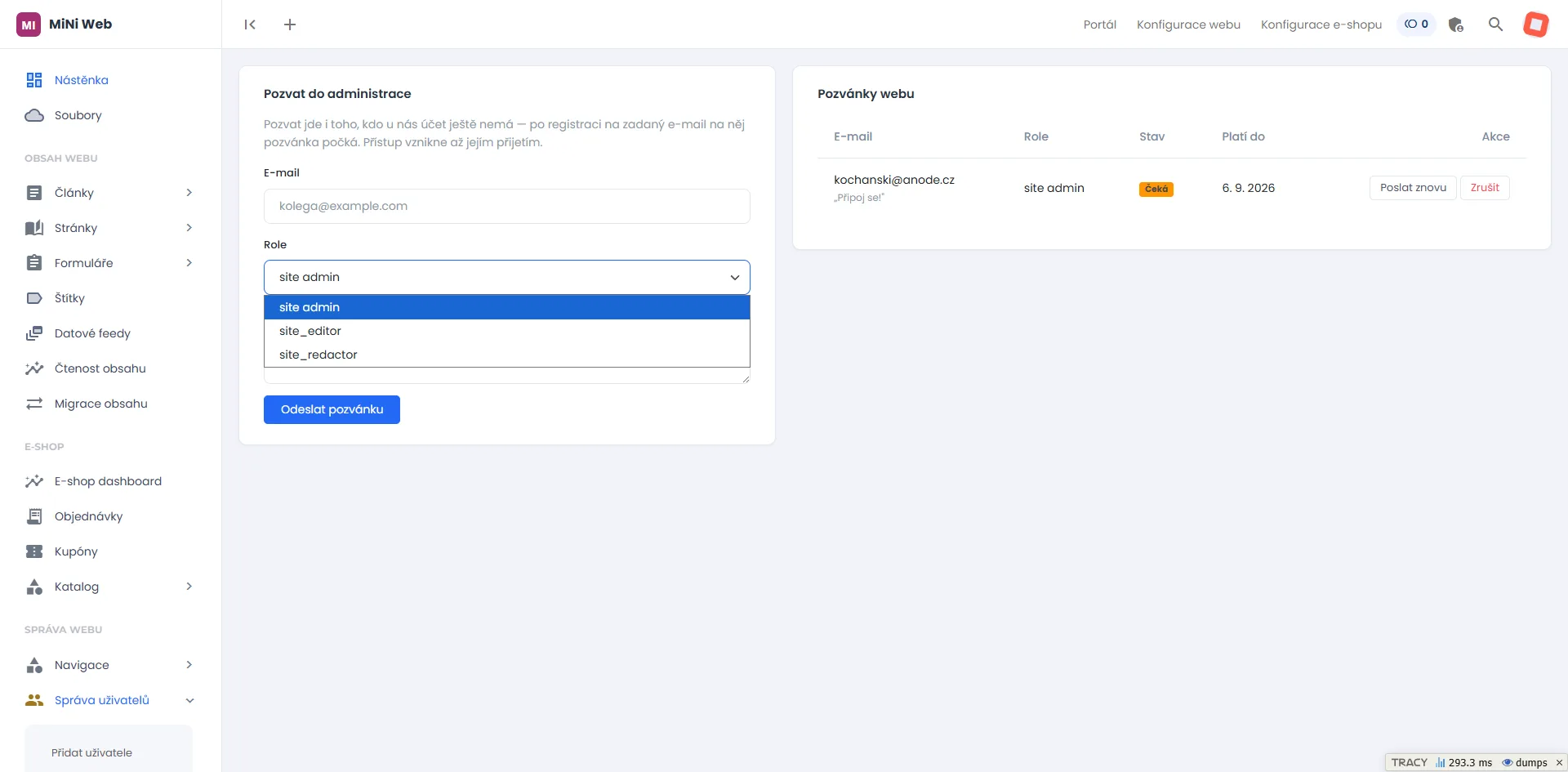Screen dimensions: 1568x772
Task: Click the Migrace obsahu arrows icon
Action: tap(34, 404)
